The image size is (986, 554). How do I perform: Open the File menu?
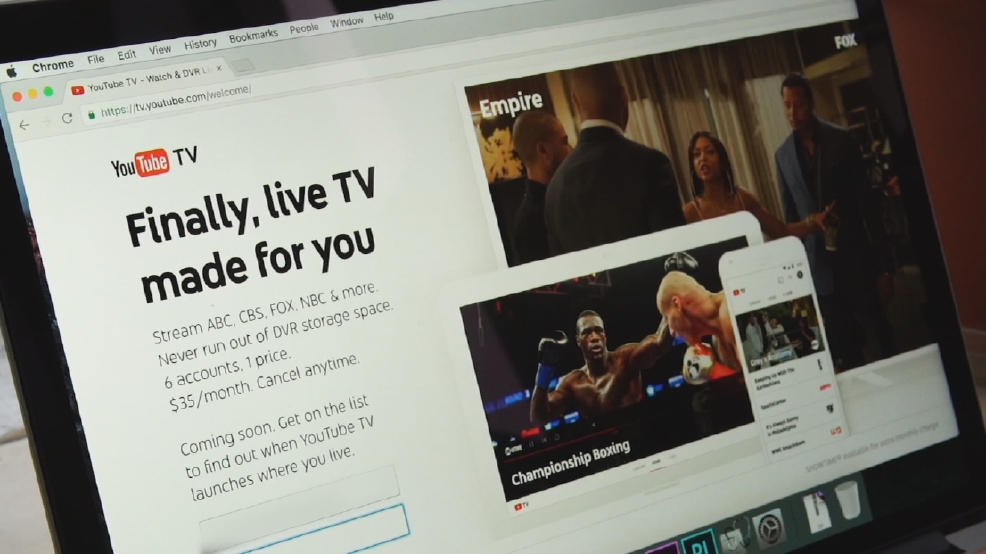click(x=96, y=59)
